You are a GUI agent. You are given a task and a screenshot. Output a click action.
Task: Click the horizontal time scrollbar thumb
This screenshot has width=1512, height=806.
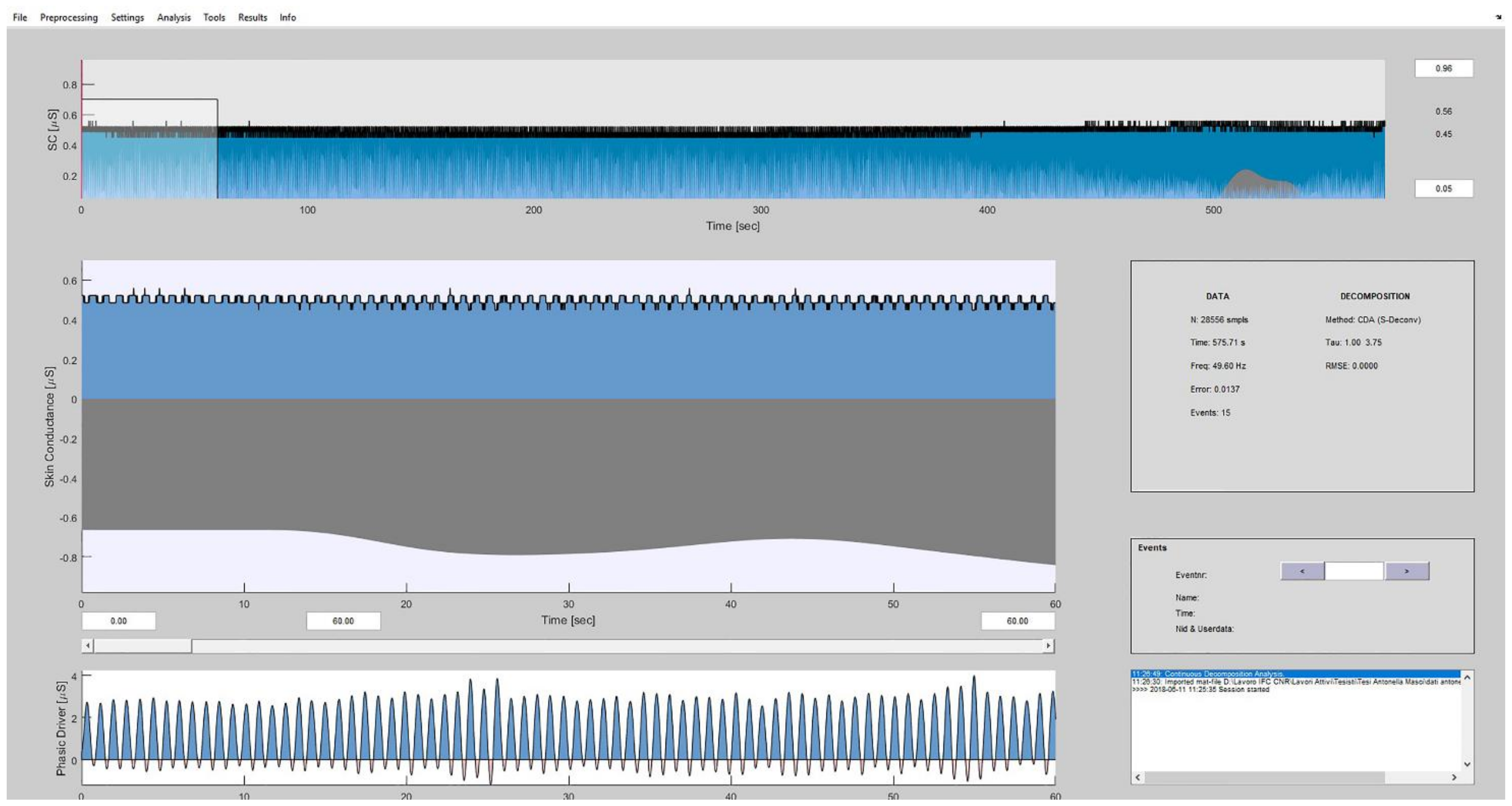pyautogui.click(x=143, y=646)
